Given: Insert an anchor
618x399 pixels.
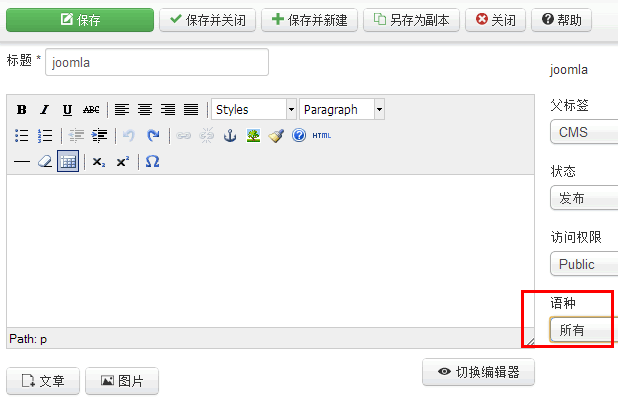Looking at the screenshot, I should [x=230, y=136].
